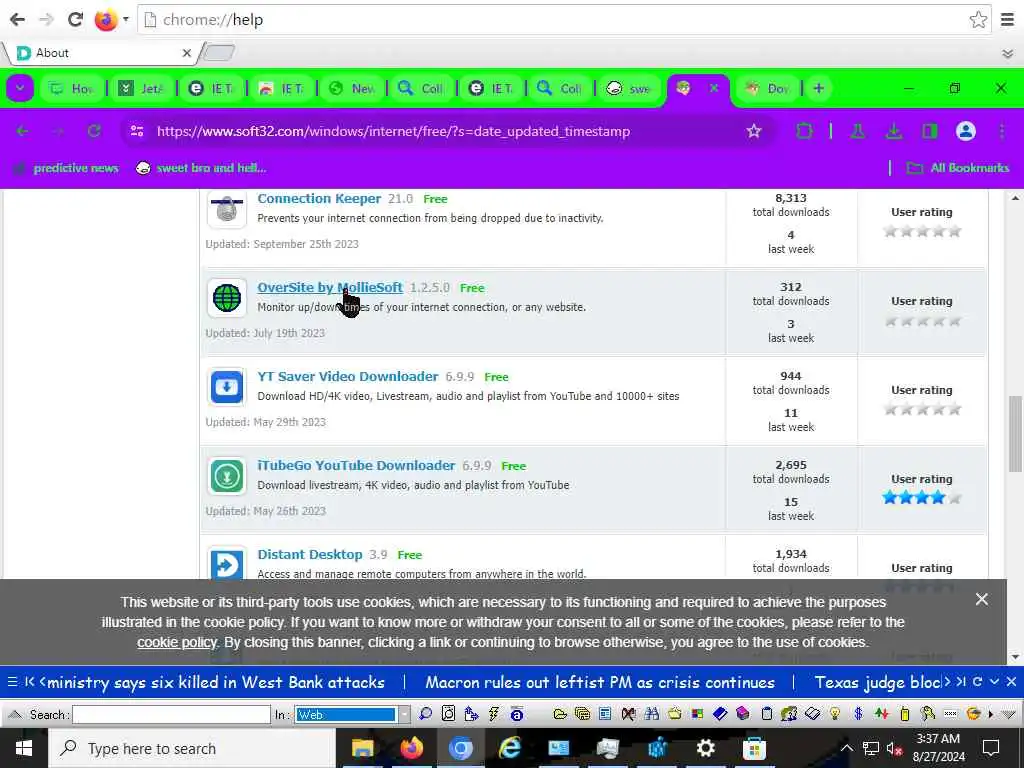Switch to the 'swe' tab
This screenshot has height=768, width=1024.
click(x=628, y=88)
